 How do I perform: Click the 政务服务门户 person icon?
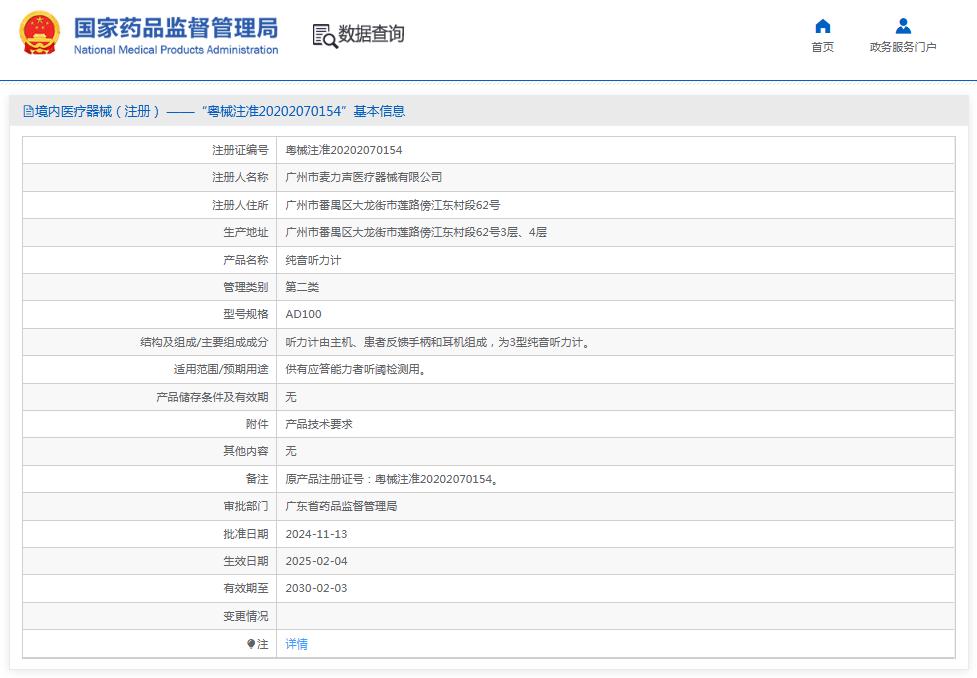(x=902, y=25)
